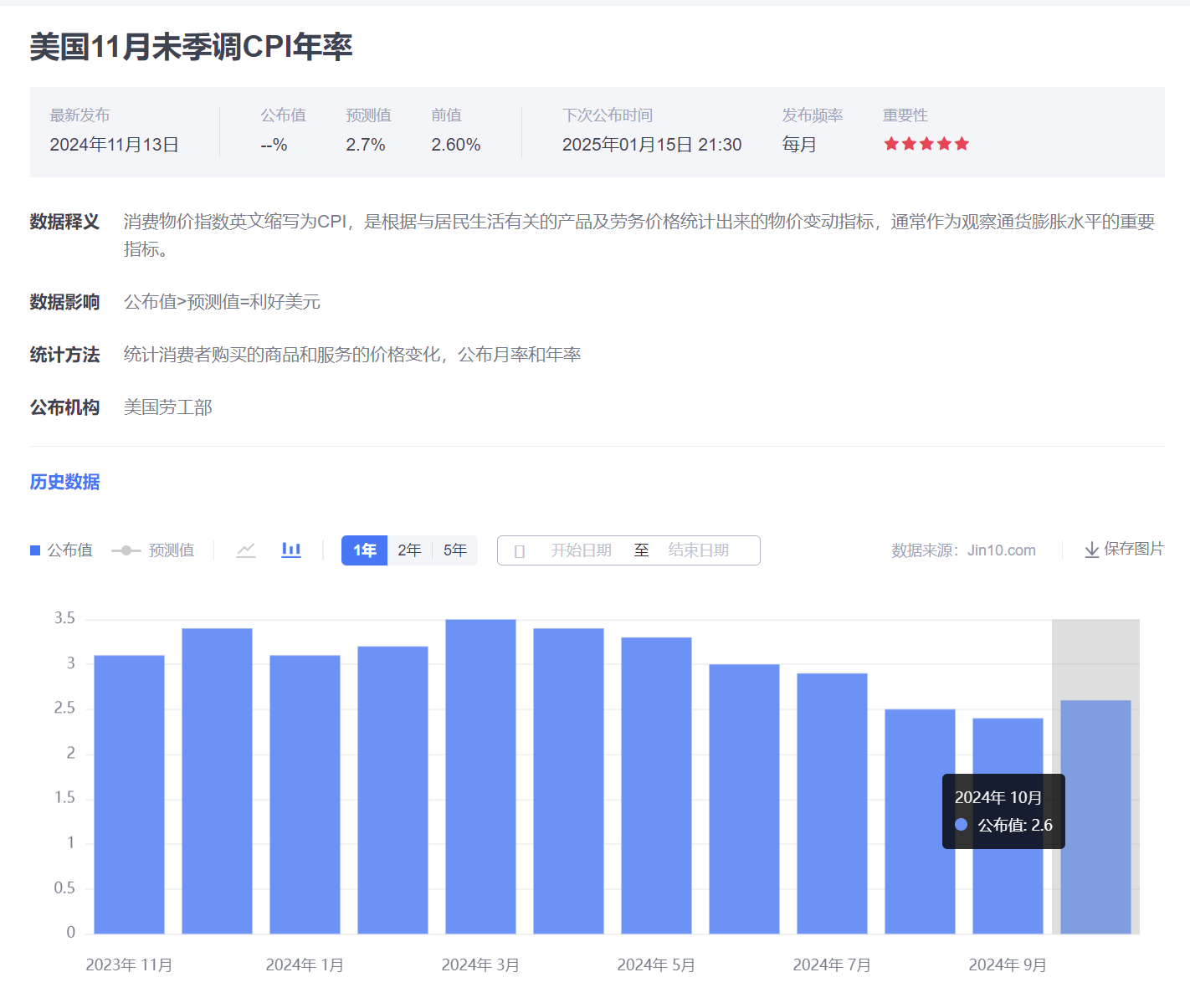This screenshot has width=1190, height=1008.
Task: Click the 数据影响 label
Action: [64, 302]
